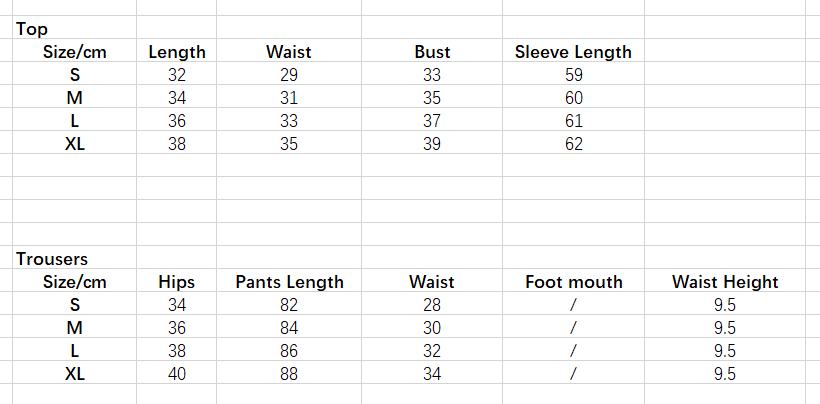Screen dimensions: 820x404
Task: Click sleeve length value 62 for XL
Action: [x=573, y=144]
